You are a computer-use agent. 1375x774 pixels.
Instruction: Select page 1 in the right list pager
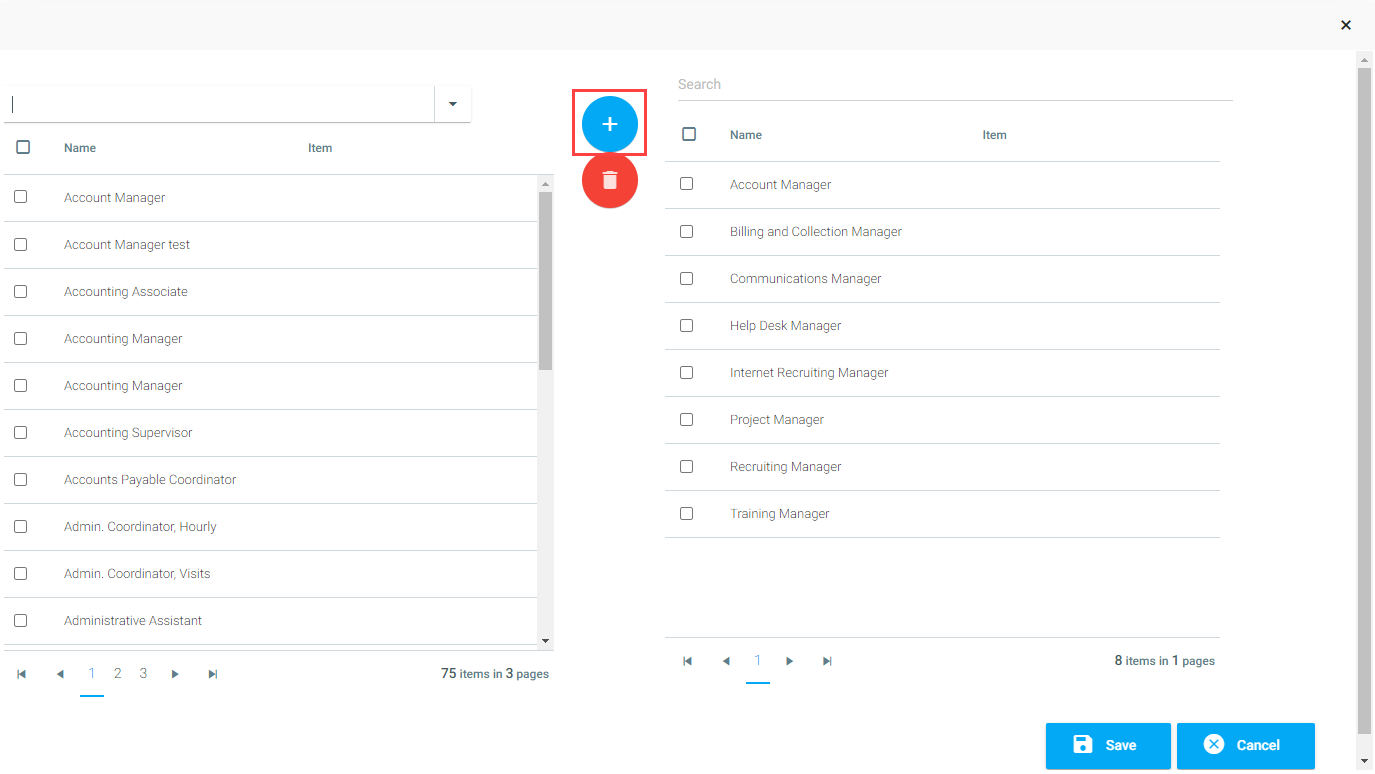click(x=758, y=661)
